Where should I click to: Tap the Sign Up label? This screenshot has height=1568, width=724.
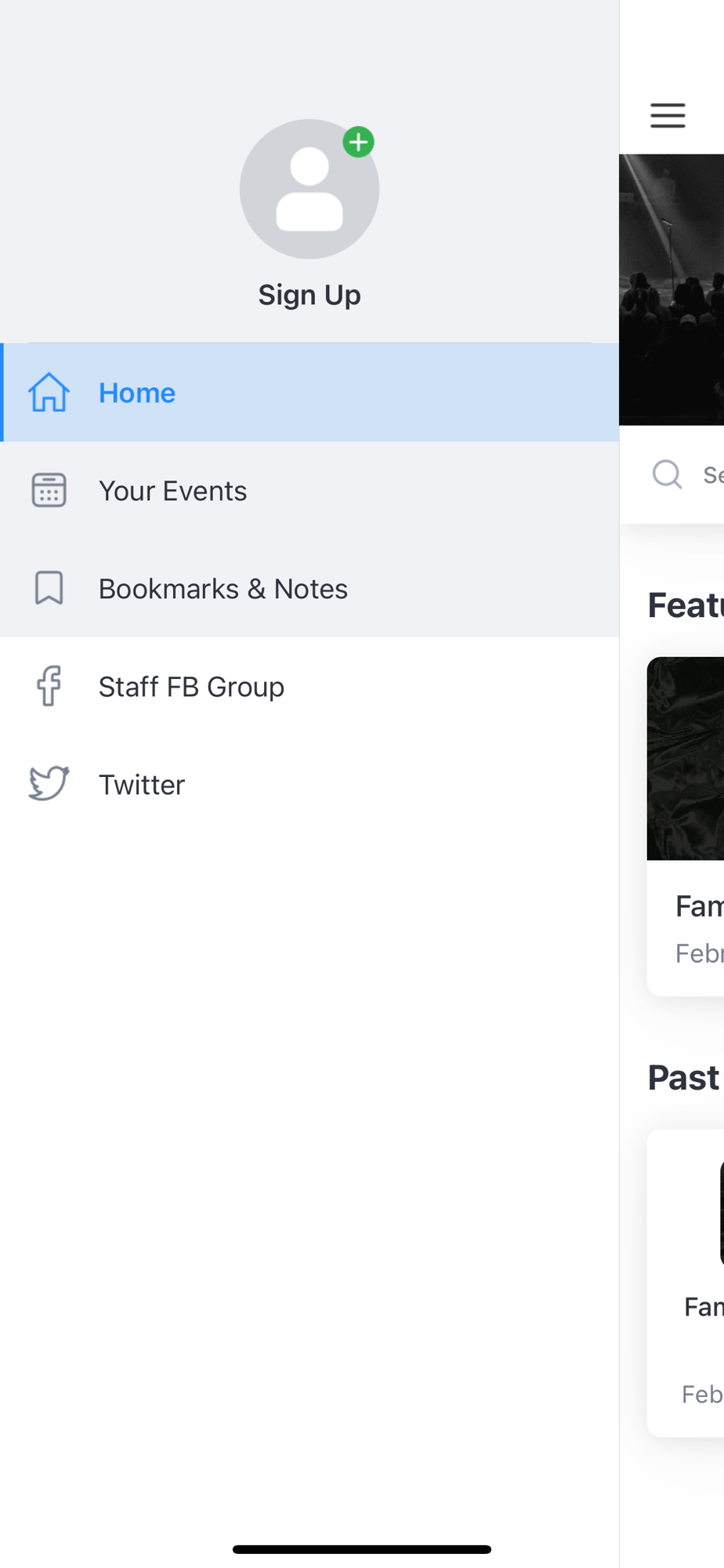click(x=310, y=295)
